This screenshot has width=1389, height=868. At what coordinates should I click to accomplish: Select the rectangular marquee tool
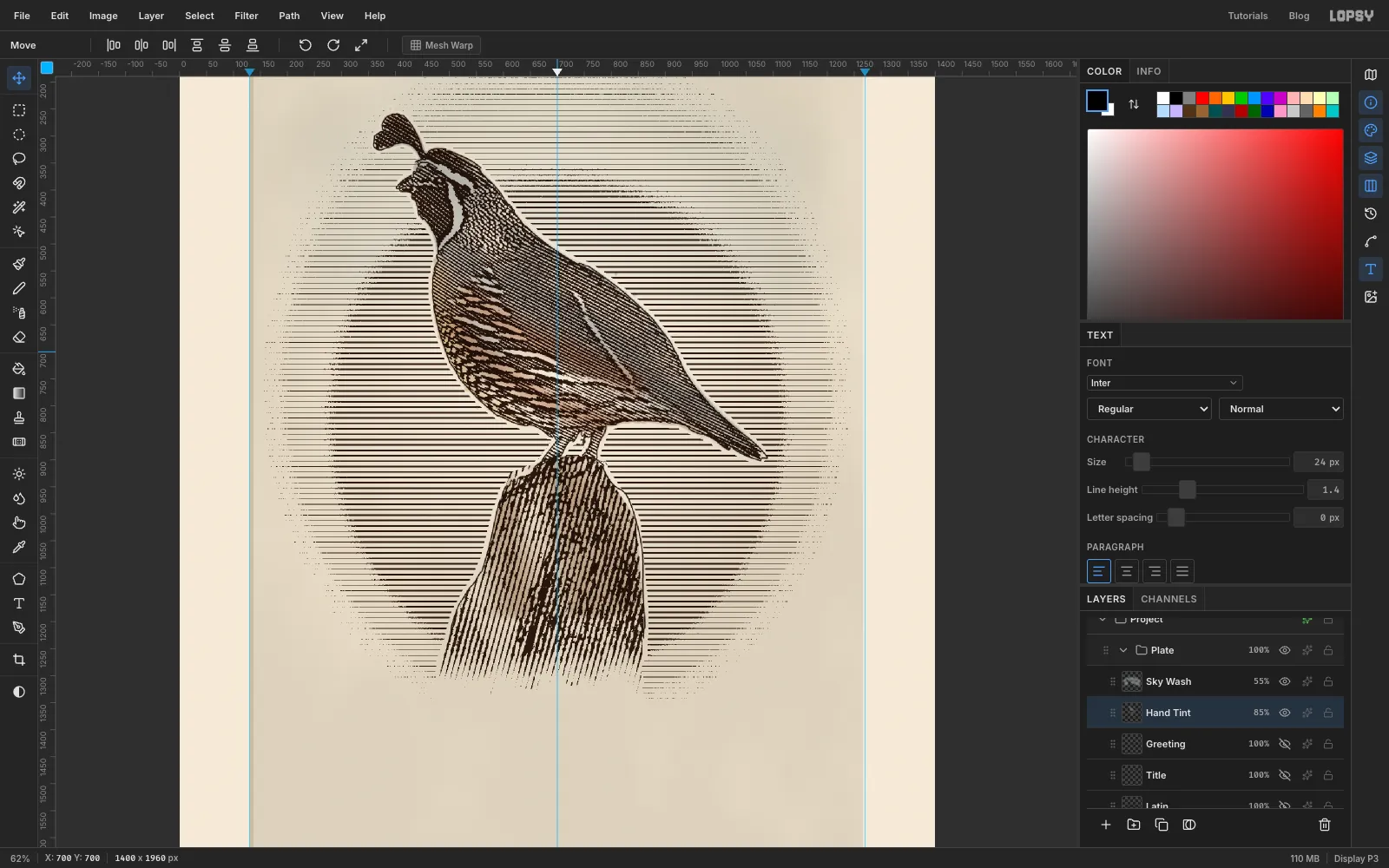pos(18,110)
